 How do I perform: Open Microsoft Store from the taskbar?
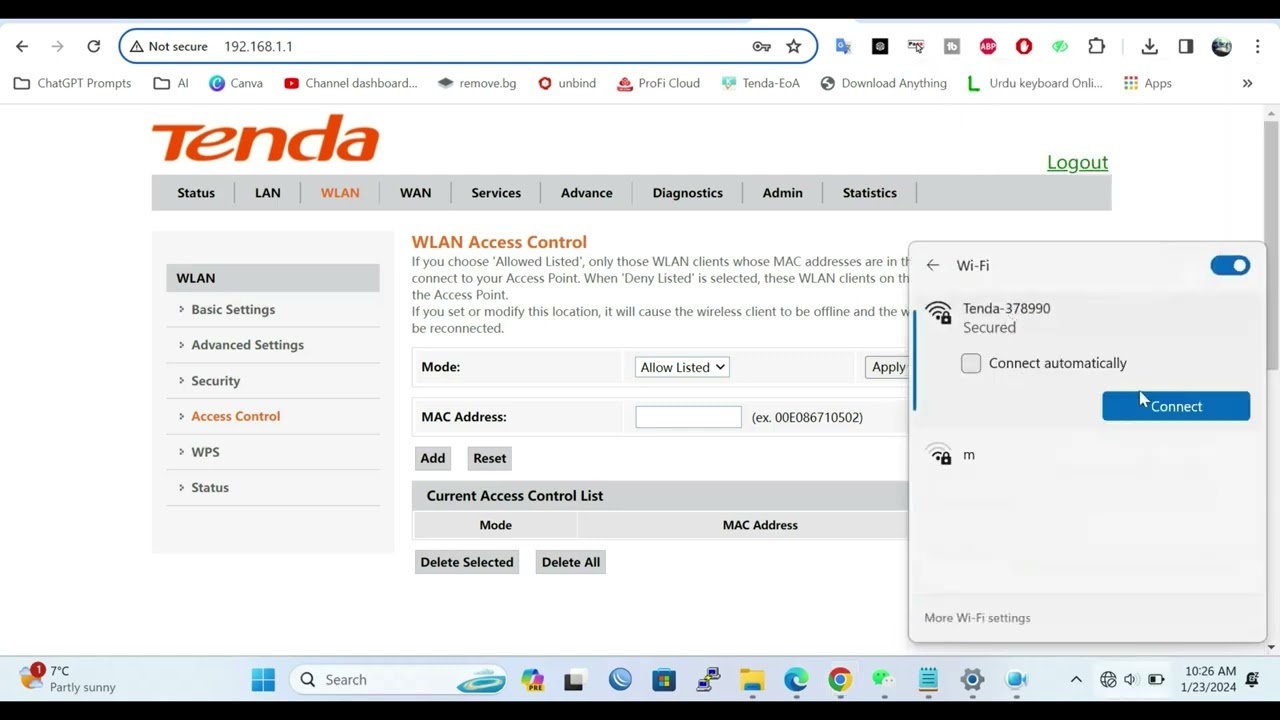point(664,680)
